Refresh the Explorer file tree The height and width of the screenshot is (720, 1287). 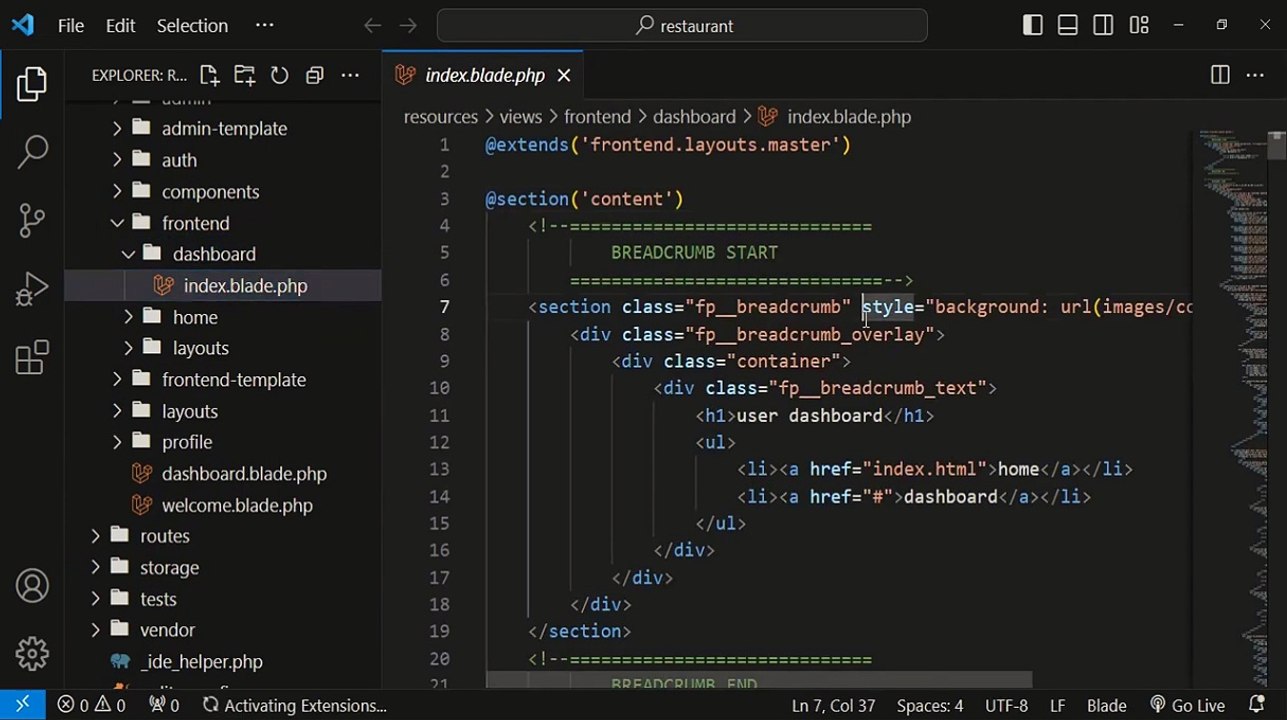pyautogui.click(x=279, y=75)
